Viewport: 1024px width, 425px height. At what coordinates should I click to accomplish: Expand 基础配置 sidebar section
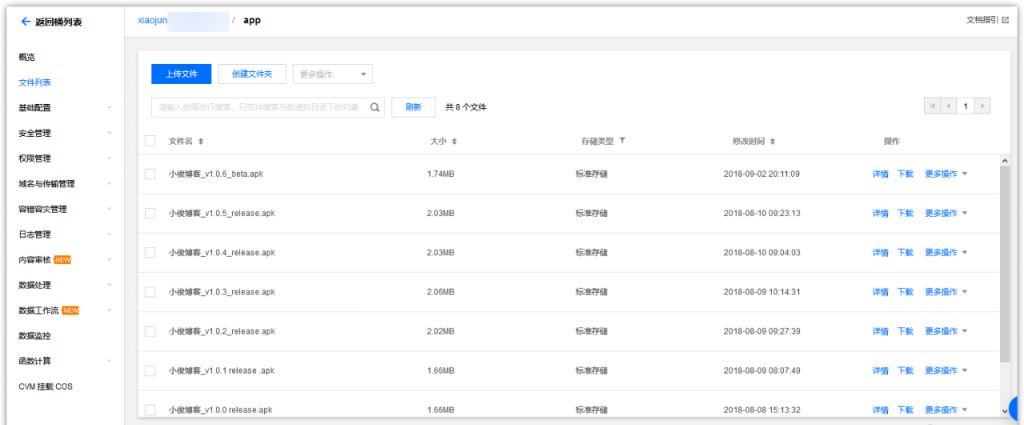tap(109, 108)
